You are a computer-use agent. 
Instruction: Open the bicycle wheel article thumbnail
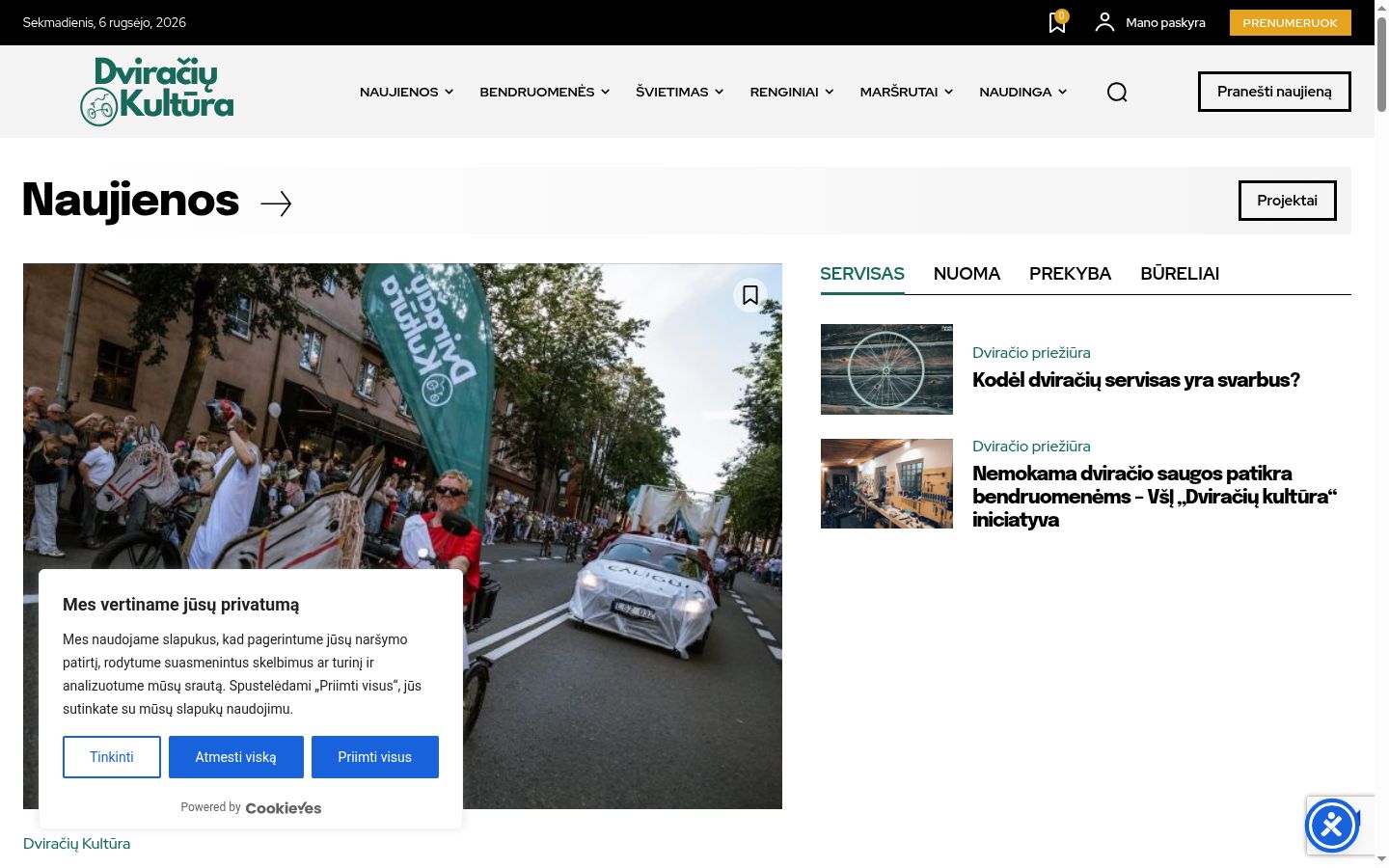pyautogui.click(x=886, y=369)
